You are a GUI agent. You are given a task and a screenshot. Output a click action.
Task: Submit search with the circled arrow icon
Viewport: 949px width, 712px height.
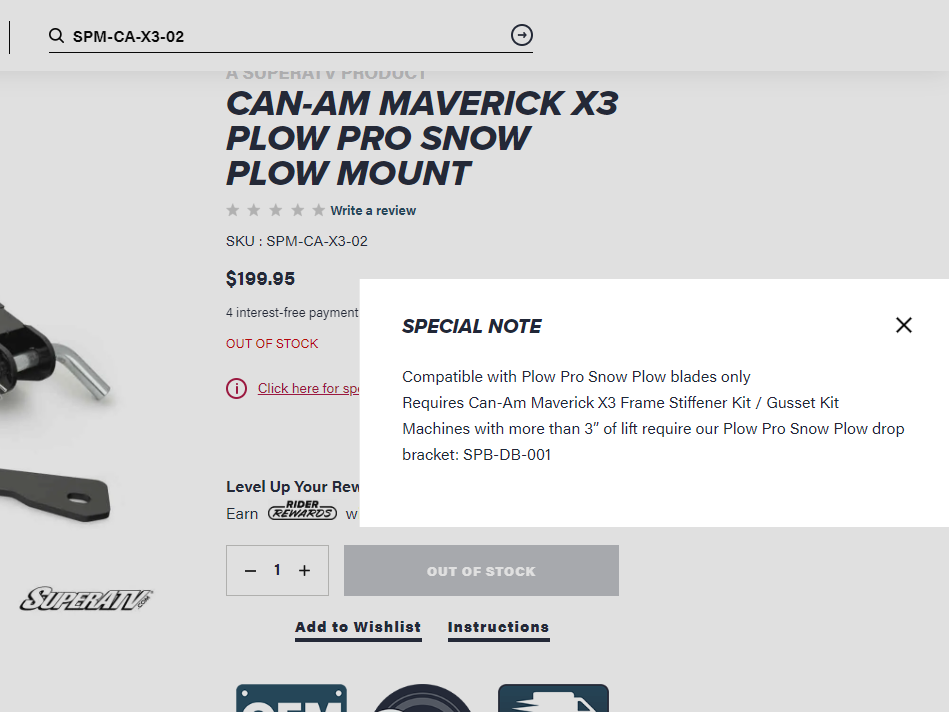(x=522, y=36)
